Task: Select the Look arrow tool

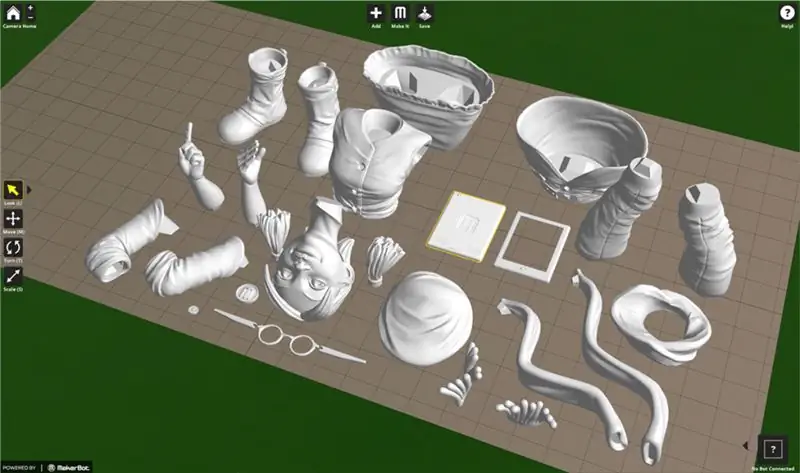Action: pos(13,190)
